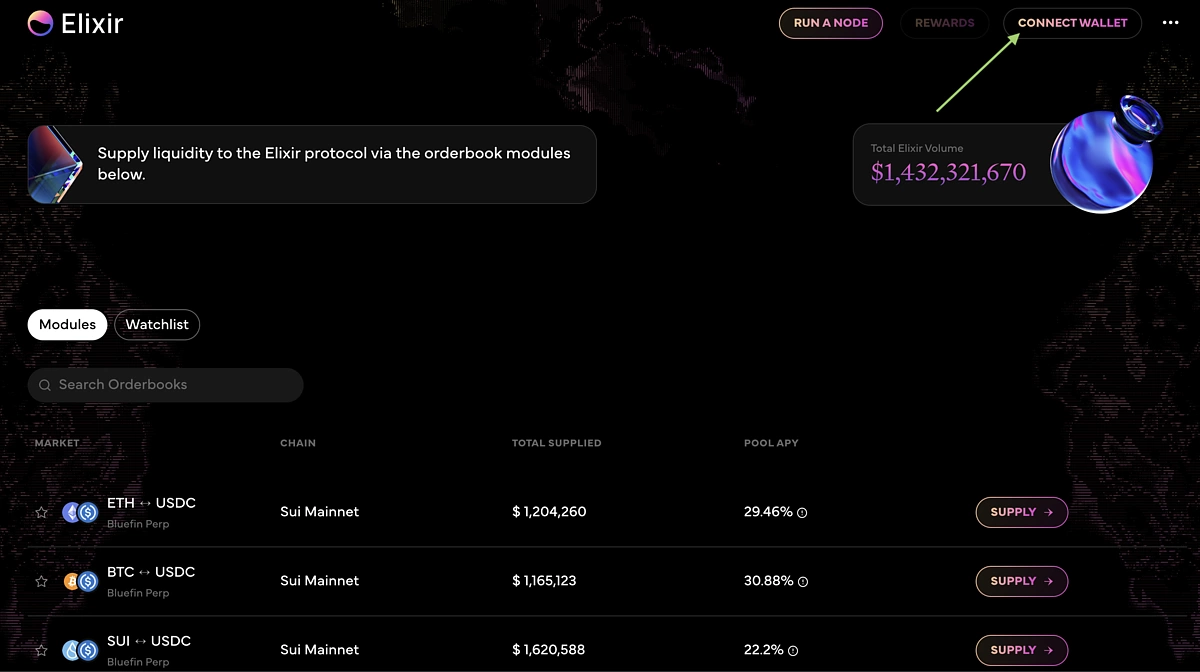The image size is (1200, 672).
Task: Sort by Total Supplied column header
Action: pyautogui.click(x=557, y=443)
